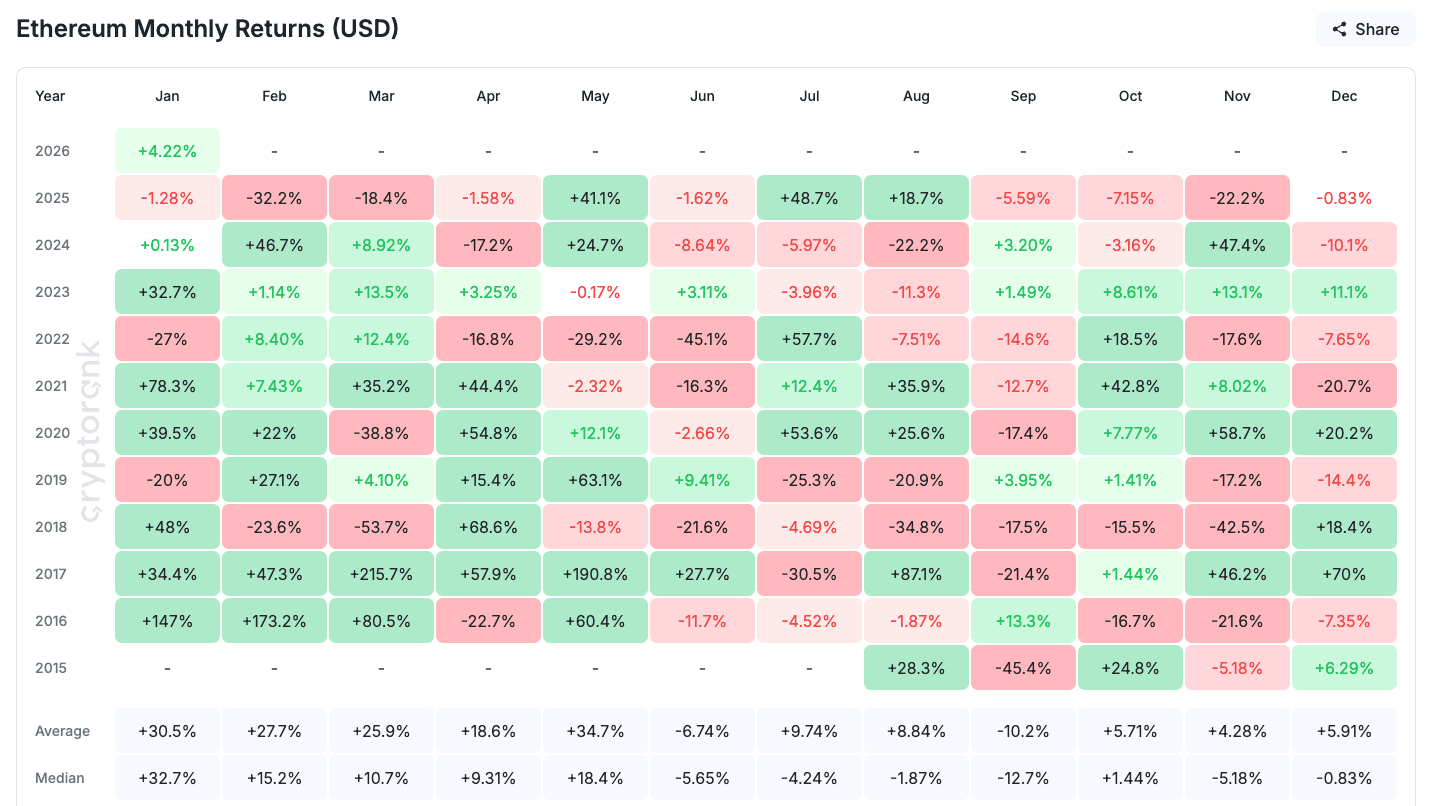
Task: Click the Share button icon
Action: point(1340,29)
